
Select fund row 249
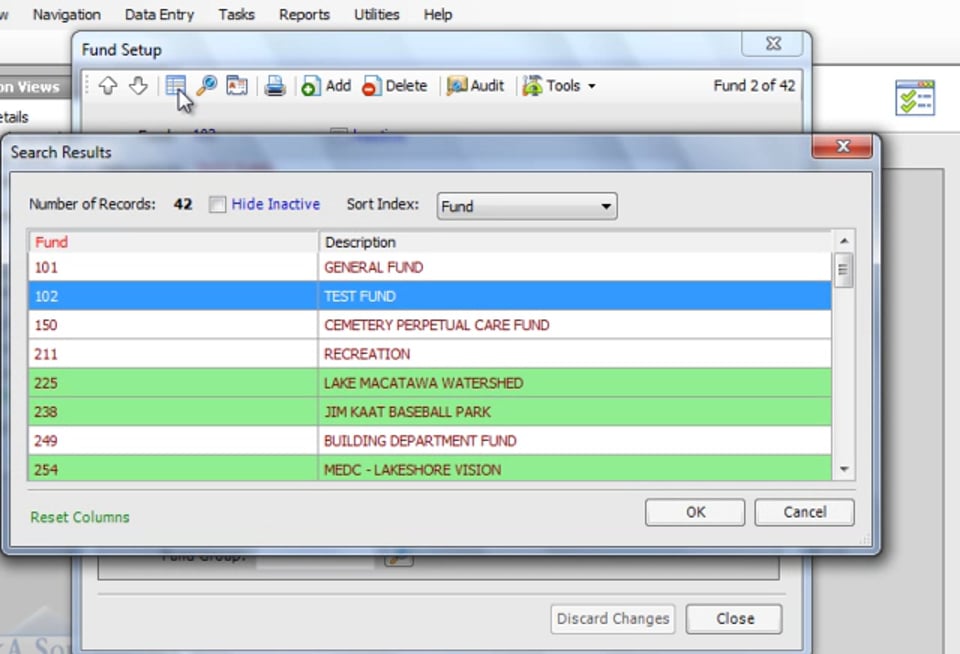click(x=173, y=440)
